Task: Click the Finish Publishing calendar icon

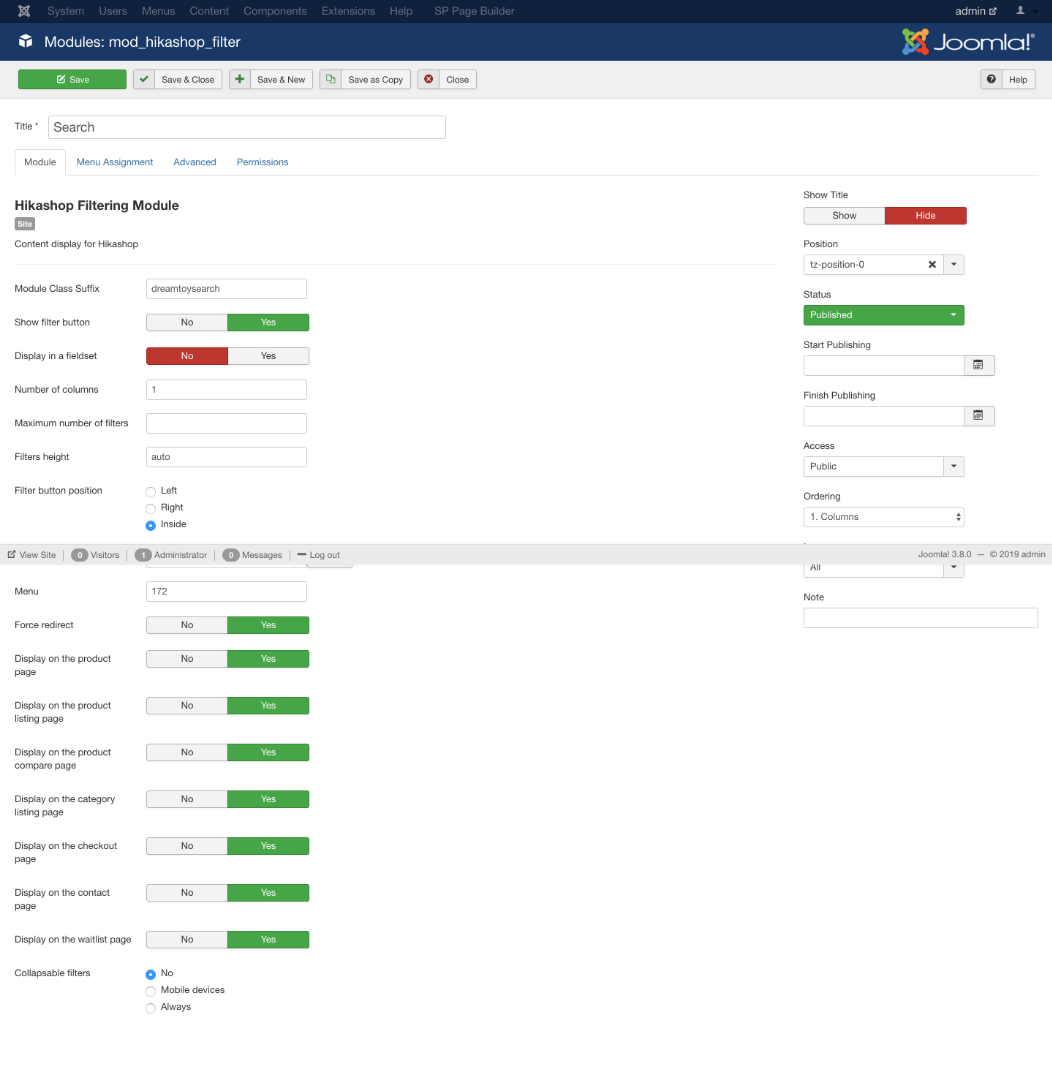Action: (978, 415)
